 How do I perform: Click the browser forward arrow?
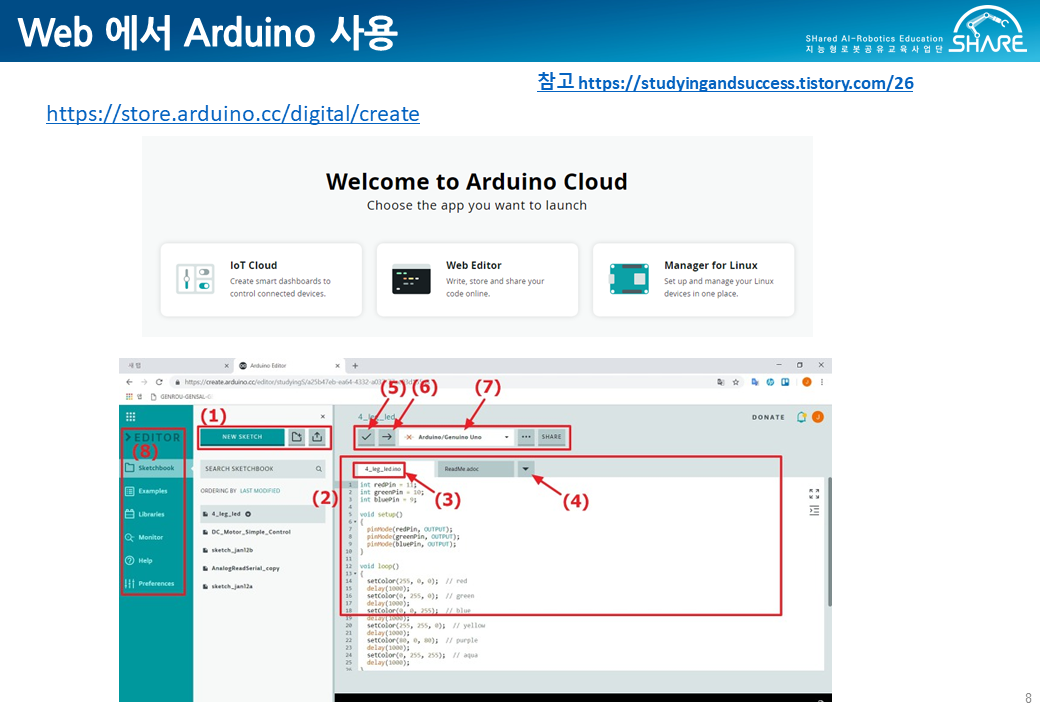[x=144, y=382]
